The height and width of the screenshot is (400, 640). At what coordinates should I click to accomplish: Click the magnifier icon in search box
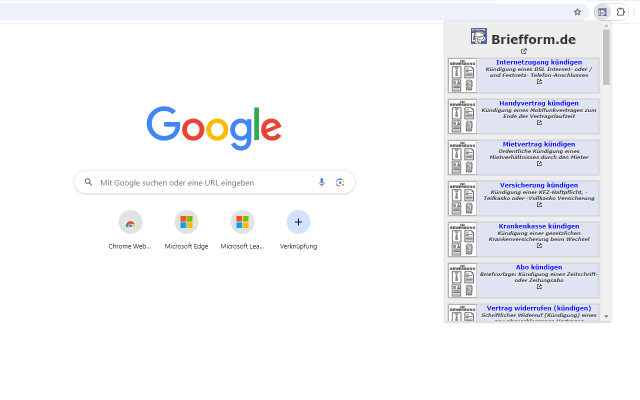click(x=89, y=182)
